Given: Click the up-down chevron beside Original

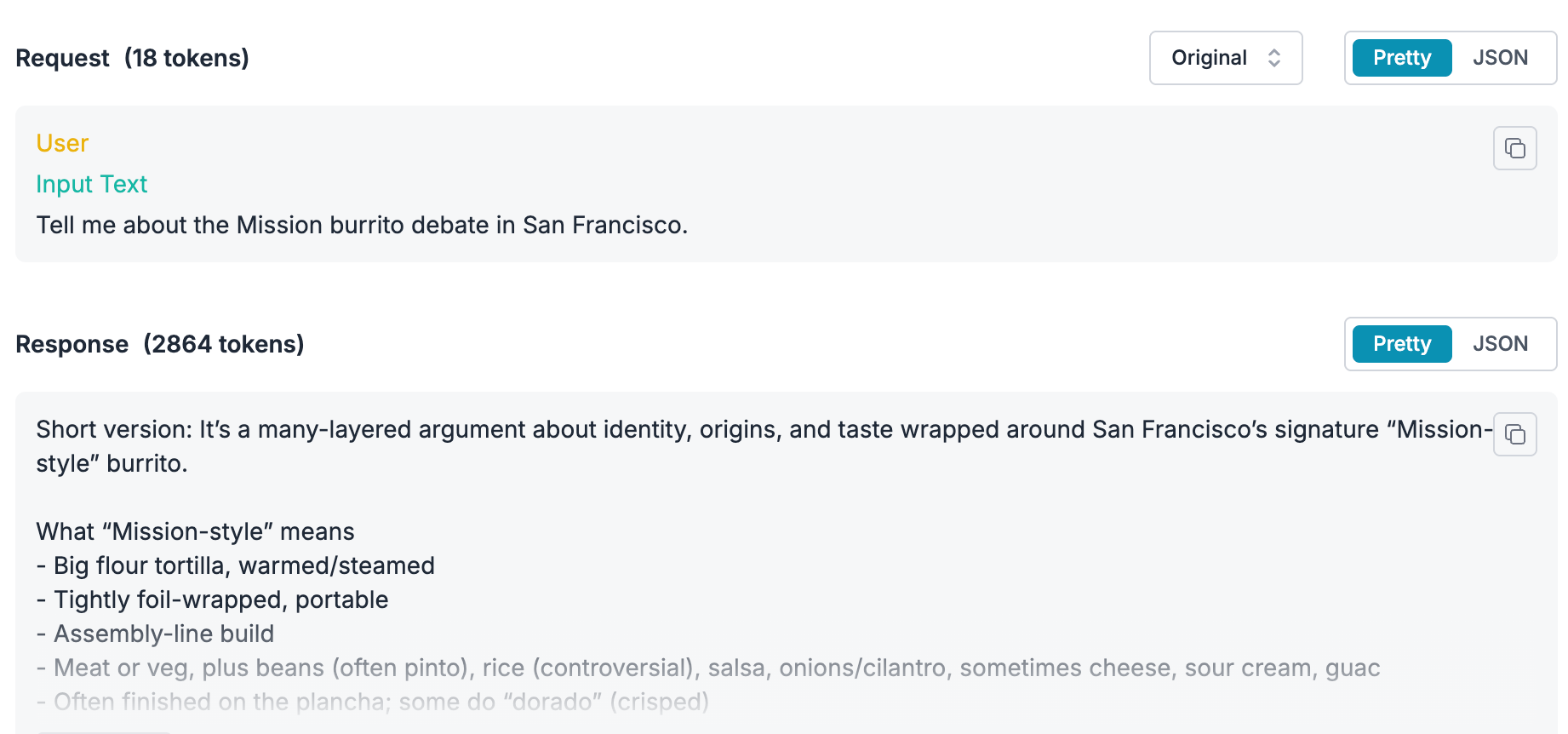Looking at the screenshot, I should pos(1273,58).
